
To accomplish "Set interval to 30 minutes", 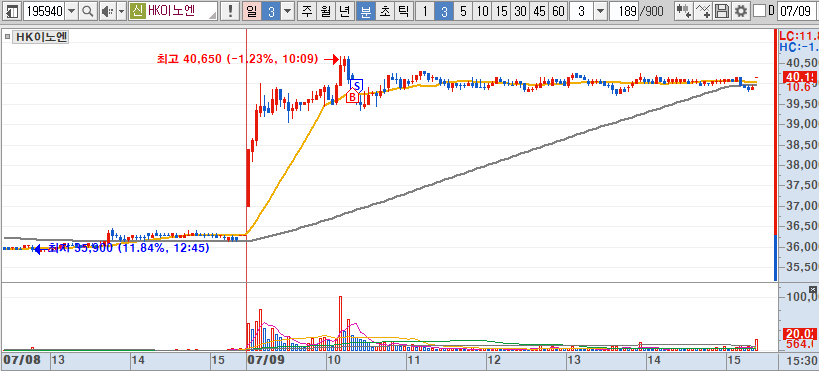I will (x=520, y=11).
